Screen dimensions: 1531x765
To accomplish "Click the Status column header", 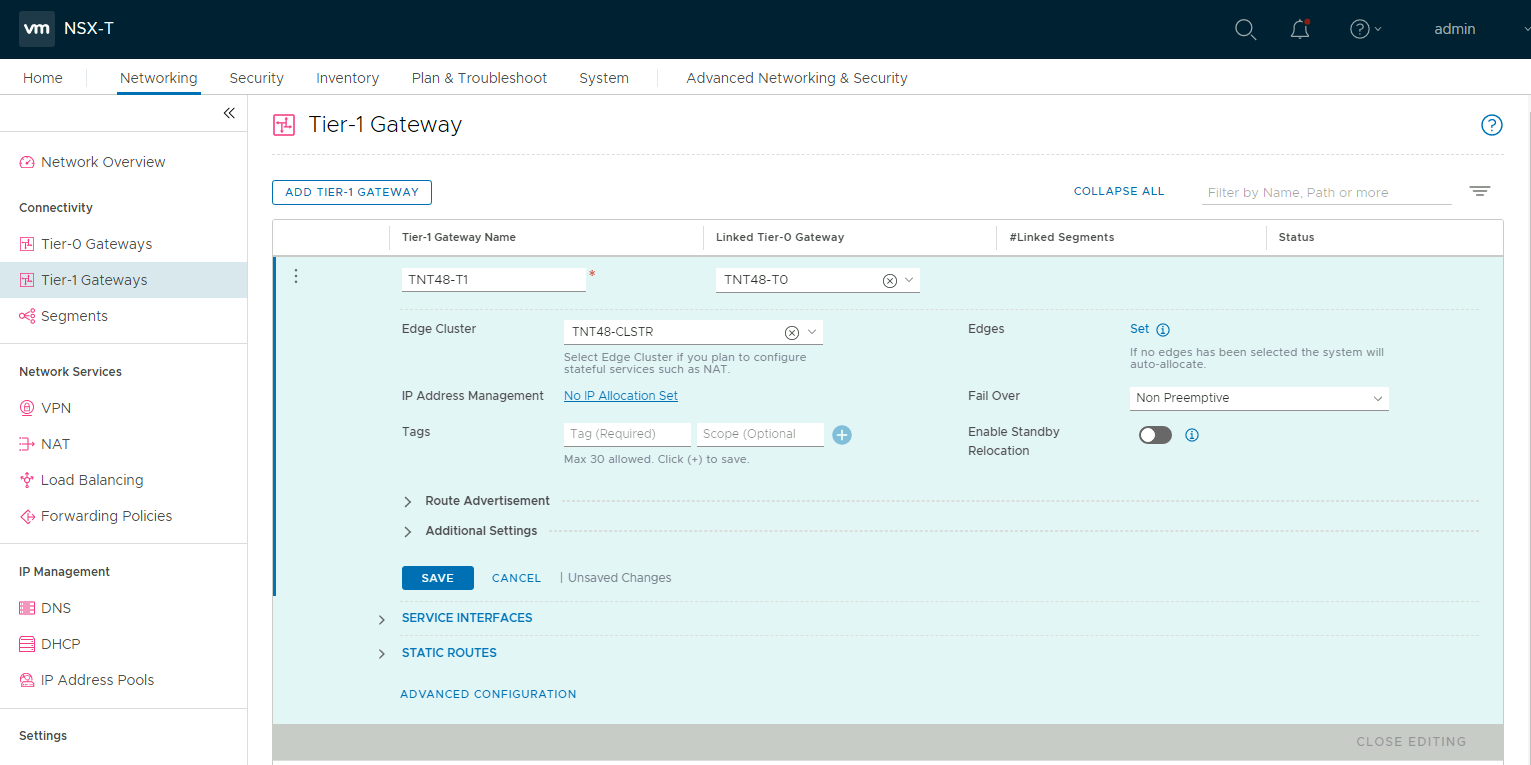I will 1296,238.
